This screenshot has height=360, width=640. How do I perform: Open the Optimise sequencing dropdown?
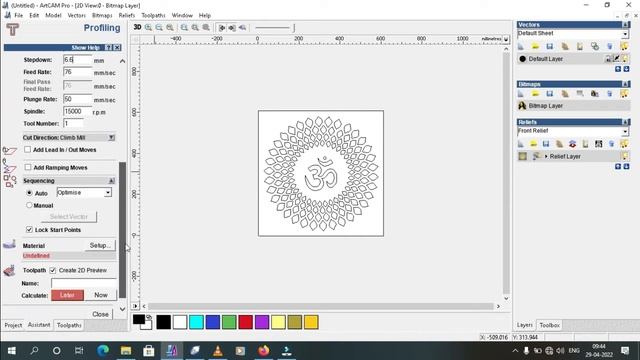(x=108, y=192)
